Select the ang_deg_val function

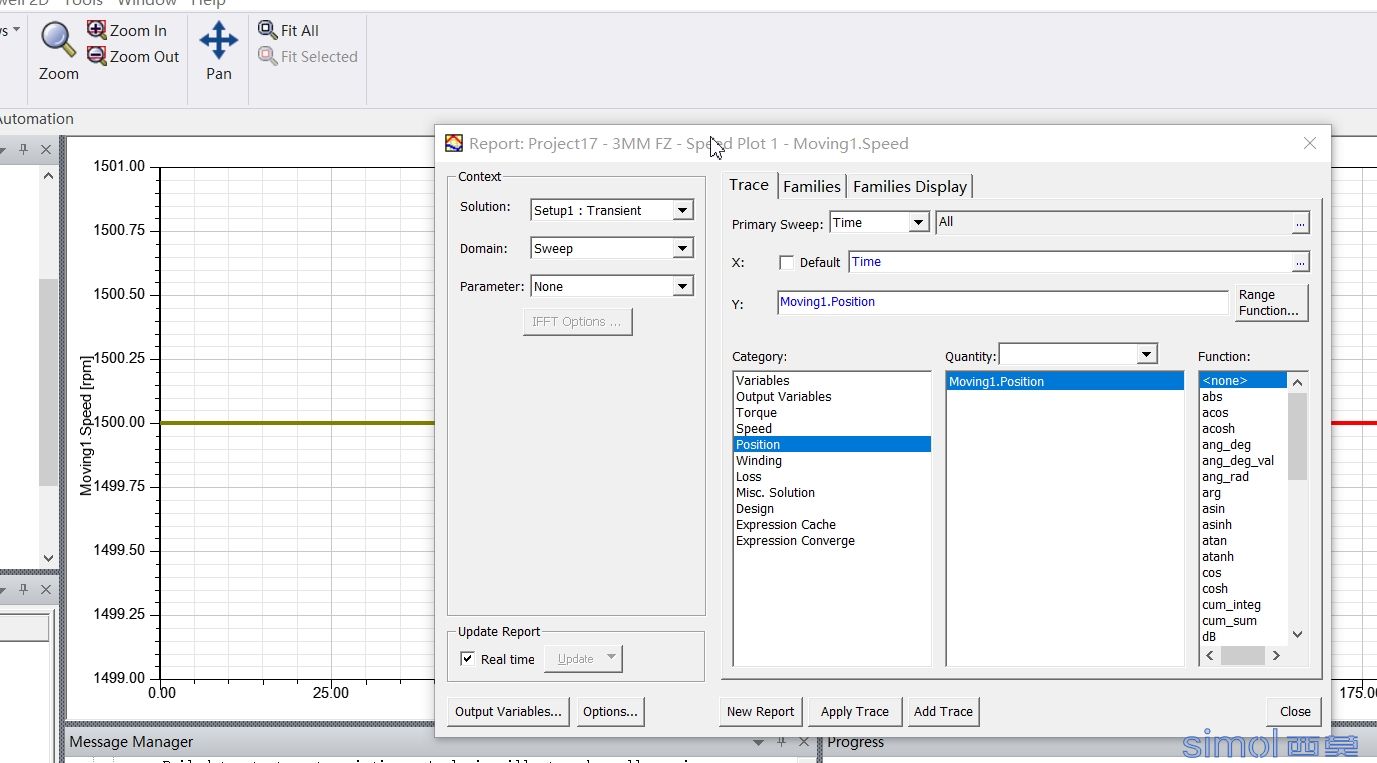coord(1243,461)
